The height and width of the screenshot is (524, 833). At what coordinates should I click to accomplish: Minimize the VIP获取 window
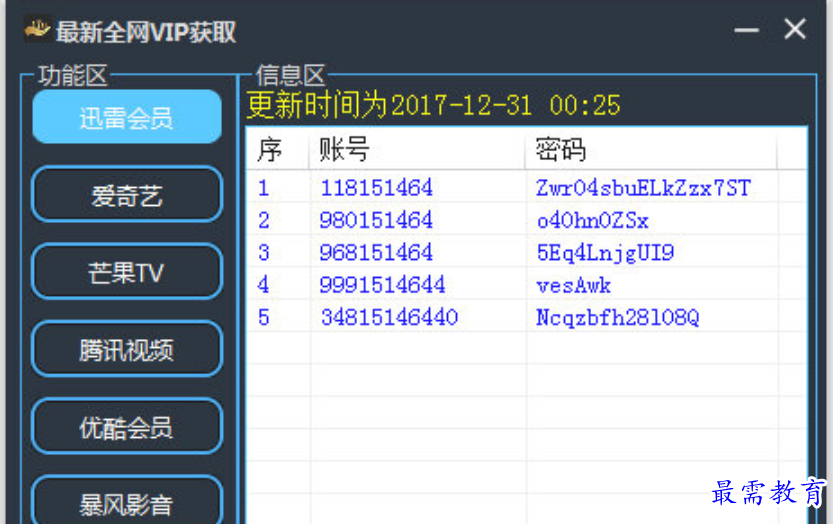coord(746,30)
